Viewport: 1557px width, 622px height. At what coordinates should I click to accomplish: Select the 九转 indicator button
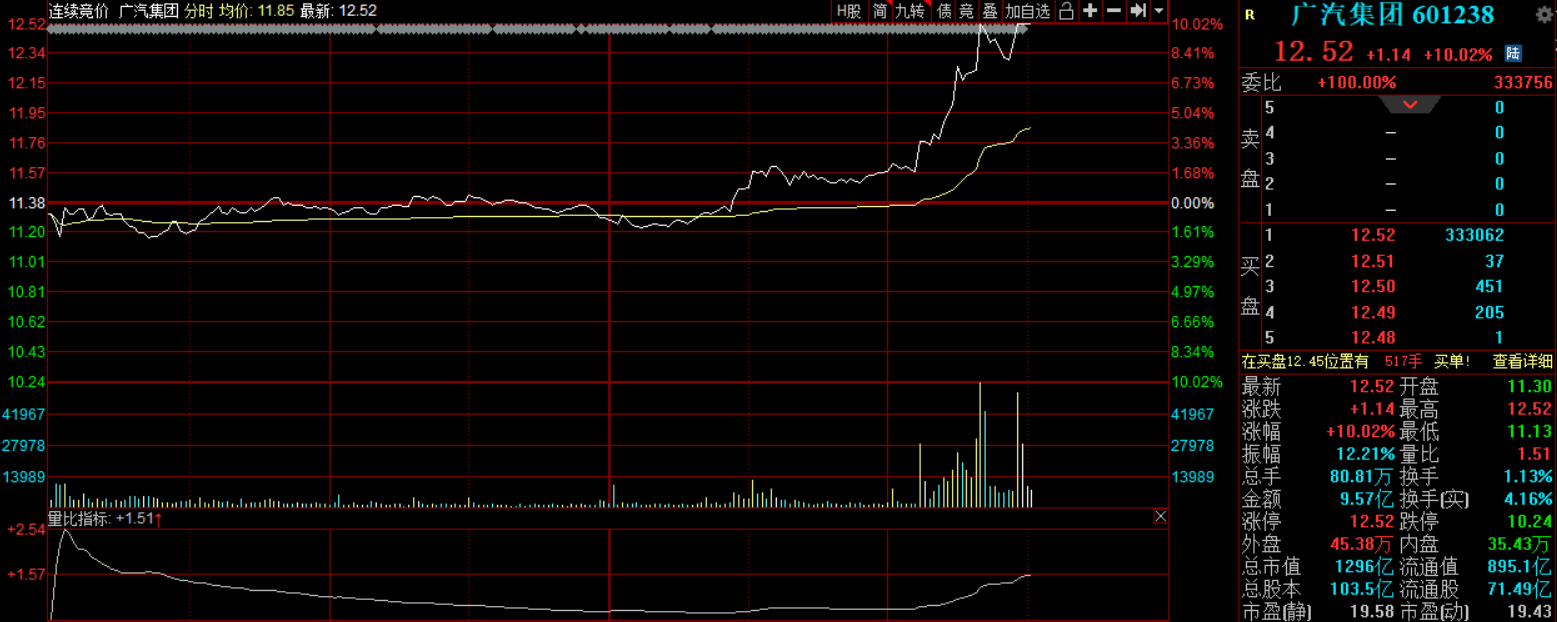click(x=910, y=11)
